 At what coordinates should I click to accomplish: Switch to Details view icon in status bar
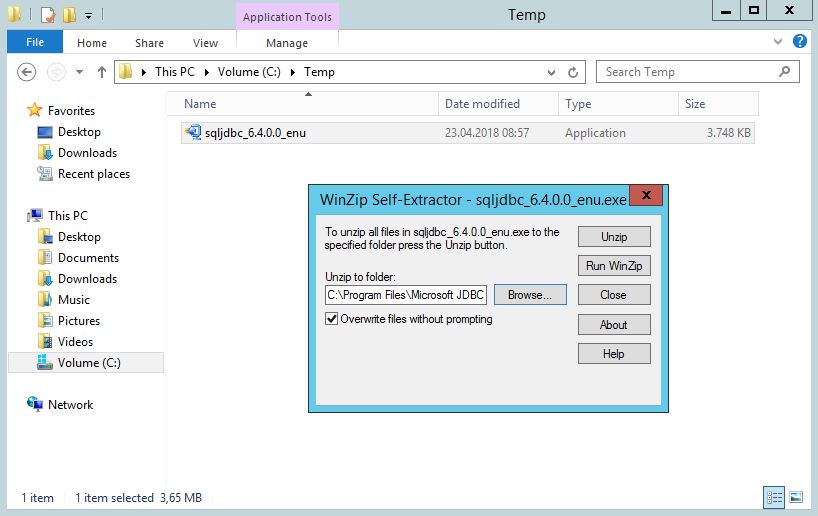point(774,497)
